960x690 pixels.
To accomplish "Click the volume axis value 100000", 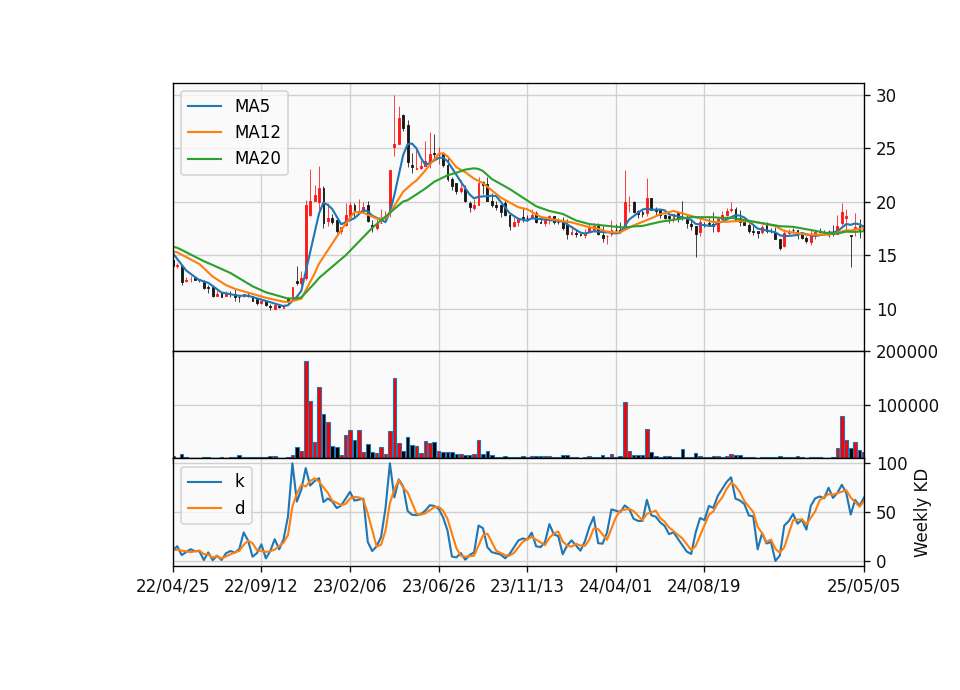I will (907, 406).
